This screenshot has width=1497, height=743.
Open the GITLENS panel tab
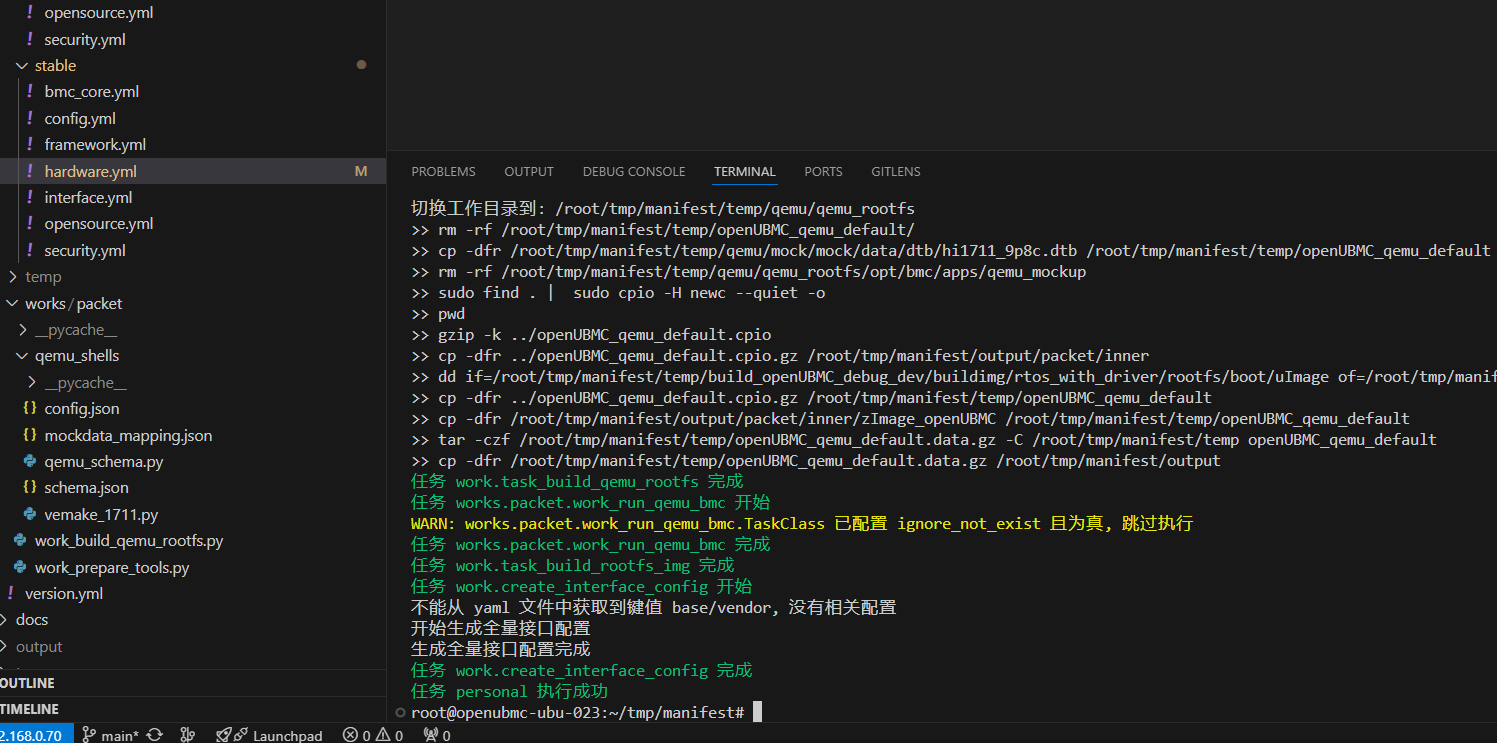[x=895, y=172]
